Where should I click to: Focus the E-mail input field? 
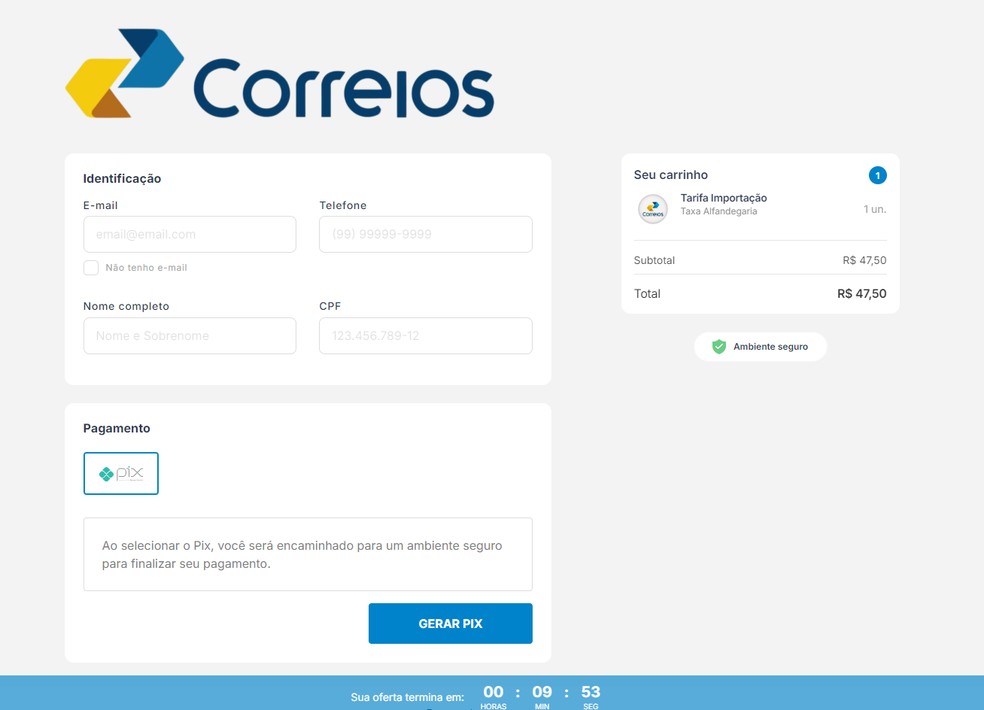[x=190, y=234]
